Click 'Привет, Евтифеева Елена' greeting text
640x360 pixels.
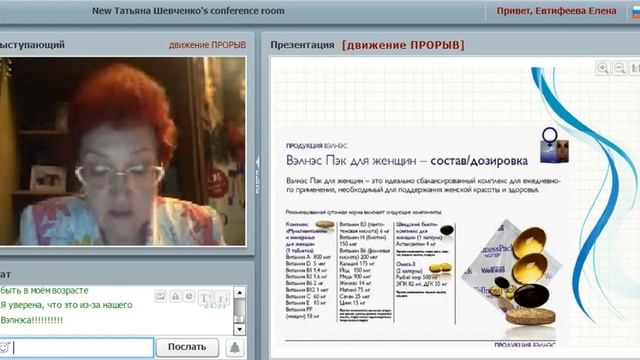tap(556, 11)
